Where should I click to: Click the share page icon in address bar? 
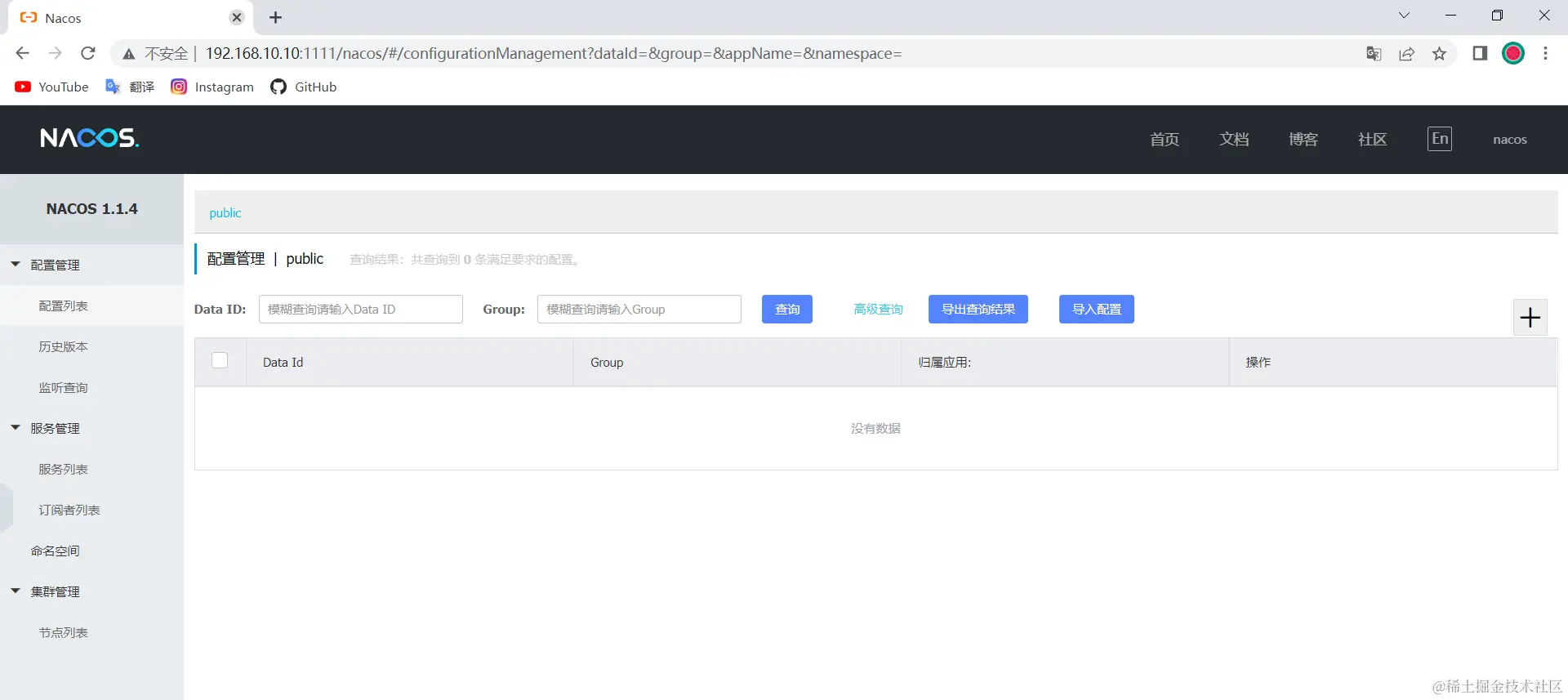1406,54
